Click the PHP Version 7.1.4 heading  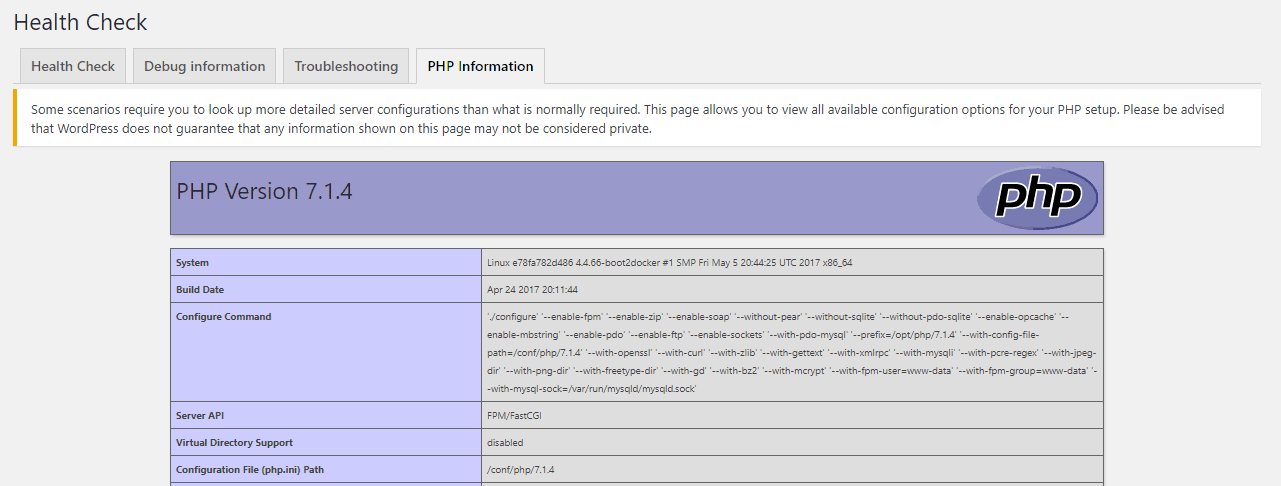pyautogui.click(x=264, y=191)
